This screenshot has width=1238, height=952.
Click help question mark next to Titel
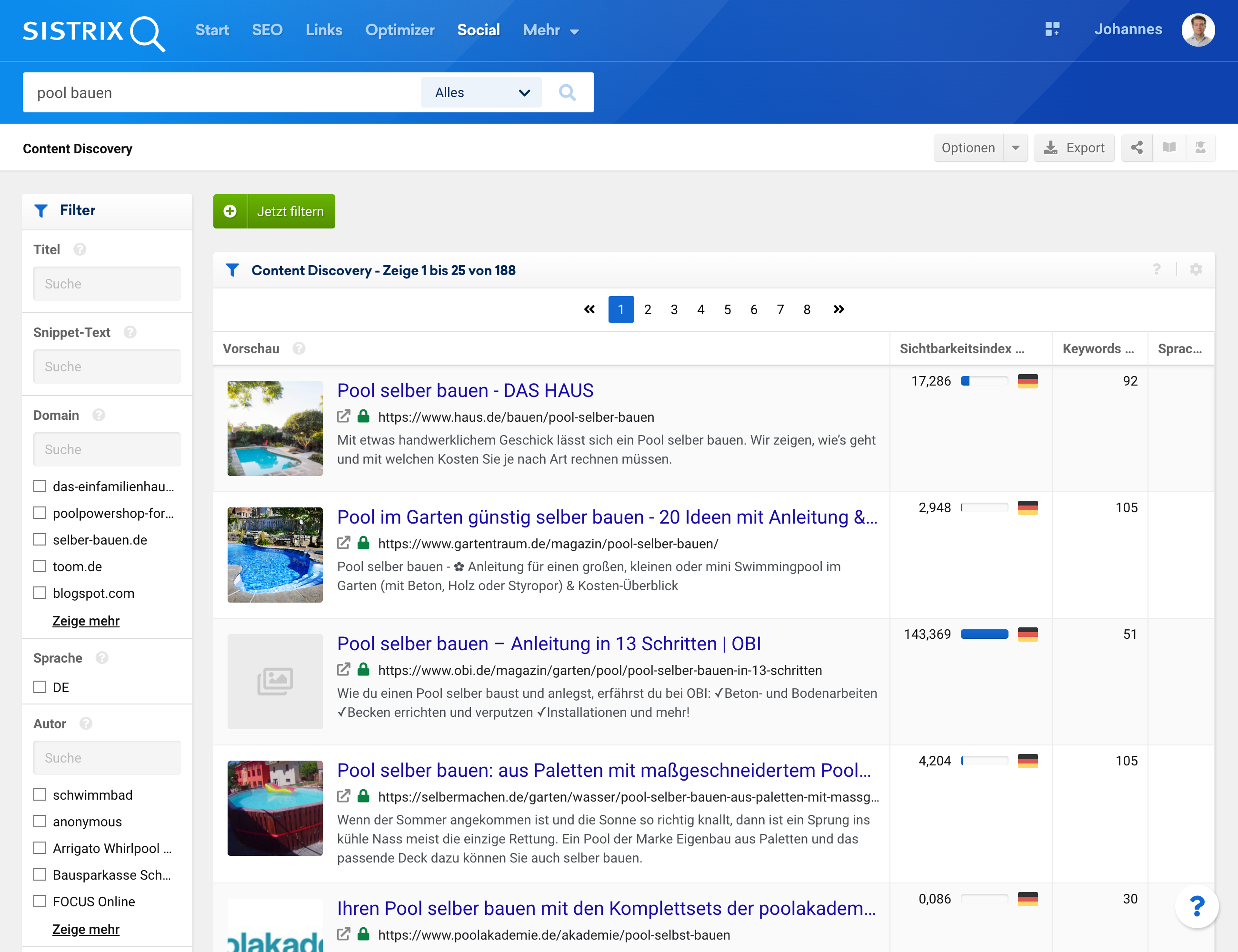[x=80, y=249]
